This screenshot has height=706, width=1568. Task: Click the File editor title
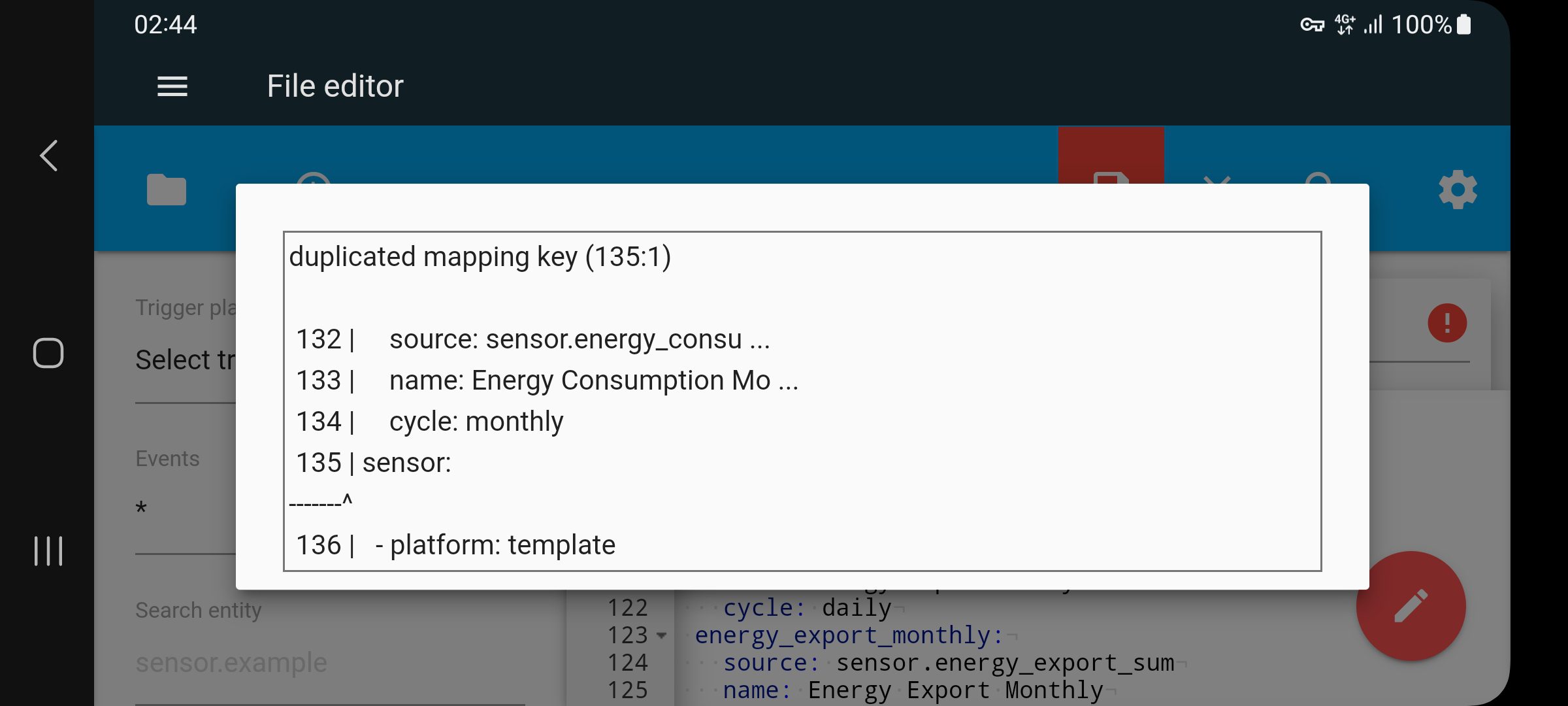[335, 86]
